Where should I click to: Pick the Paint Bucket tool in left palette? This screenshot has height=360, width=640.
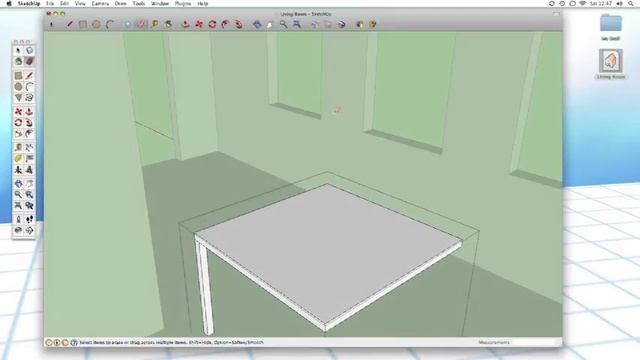click(x=18, y=61)
